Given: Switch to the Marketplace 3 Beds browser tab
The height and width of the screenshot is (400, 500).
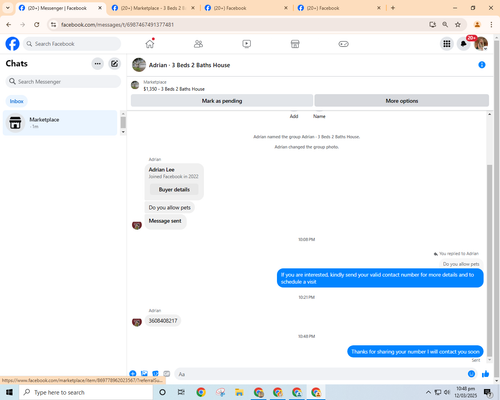Looking at the screenshot, I should pyautogui.click(x=153, y=8).
